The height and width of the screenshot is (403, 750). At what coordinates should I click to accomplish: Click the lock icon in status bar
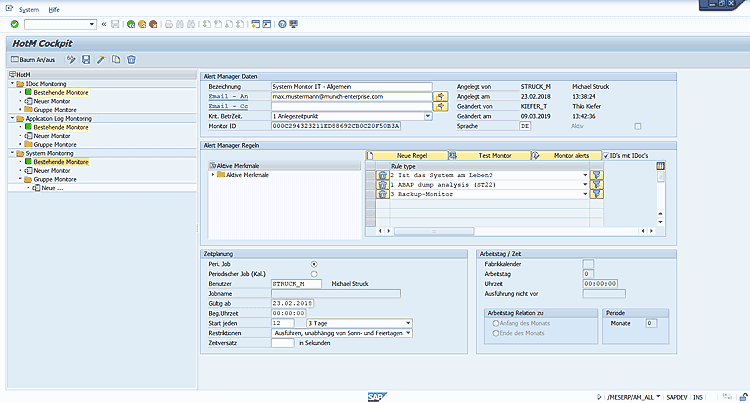pyautogui.click(x=743, y=397)
